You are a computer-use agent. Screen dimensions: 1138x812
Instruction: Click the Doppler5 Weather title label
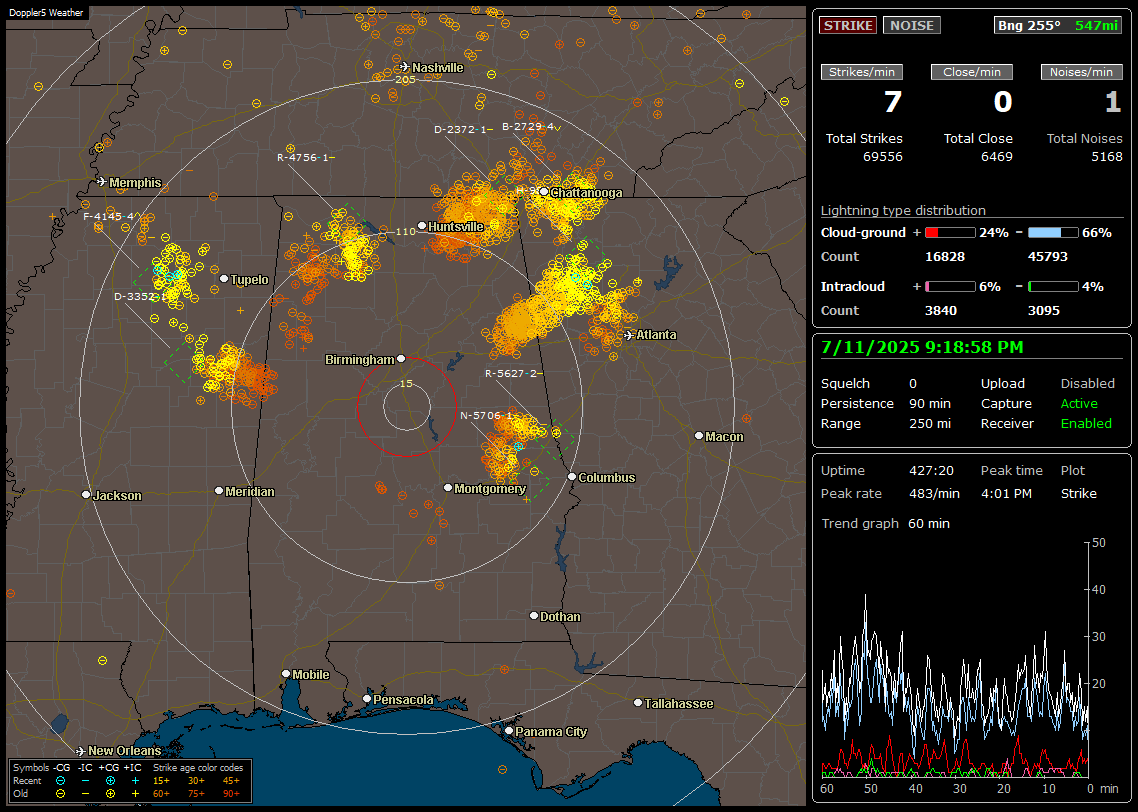tap(46, 12)
